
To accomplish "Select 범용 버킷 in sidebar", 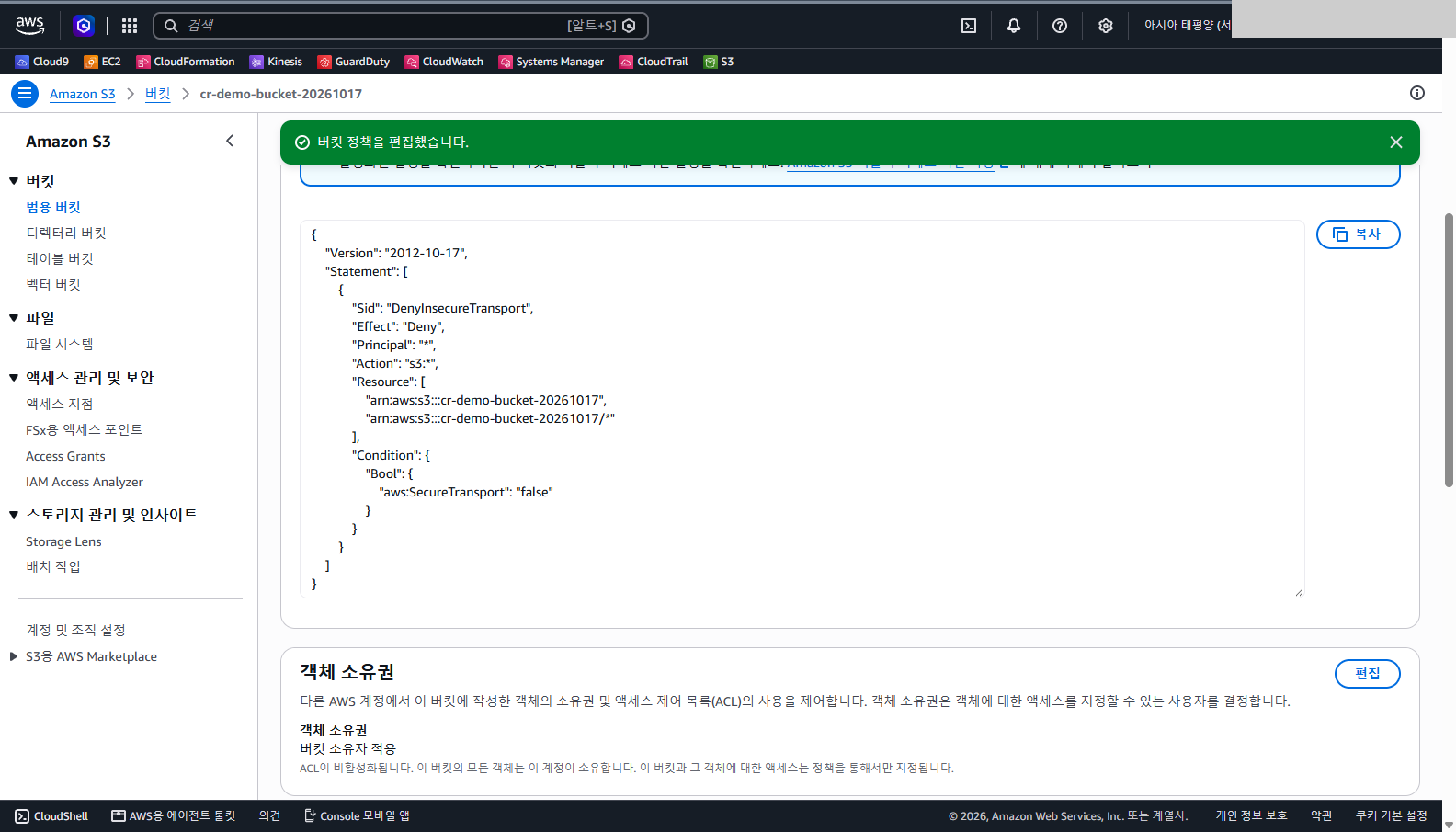I will coord(53,208).
